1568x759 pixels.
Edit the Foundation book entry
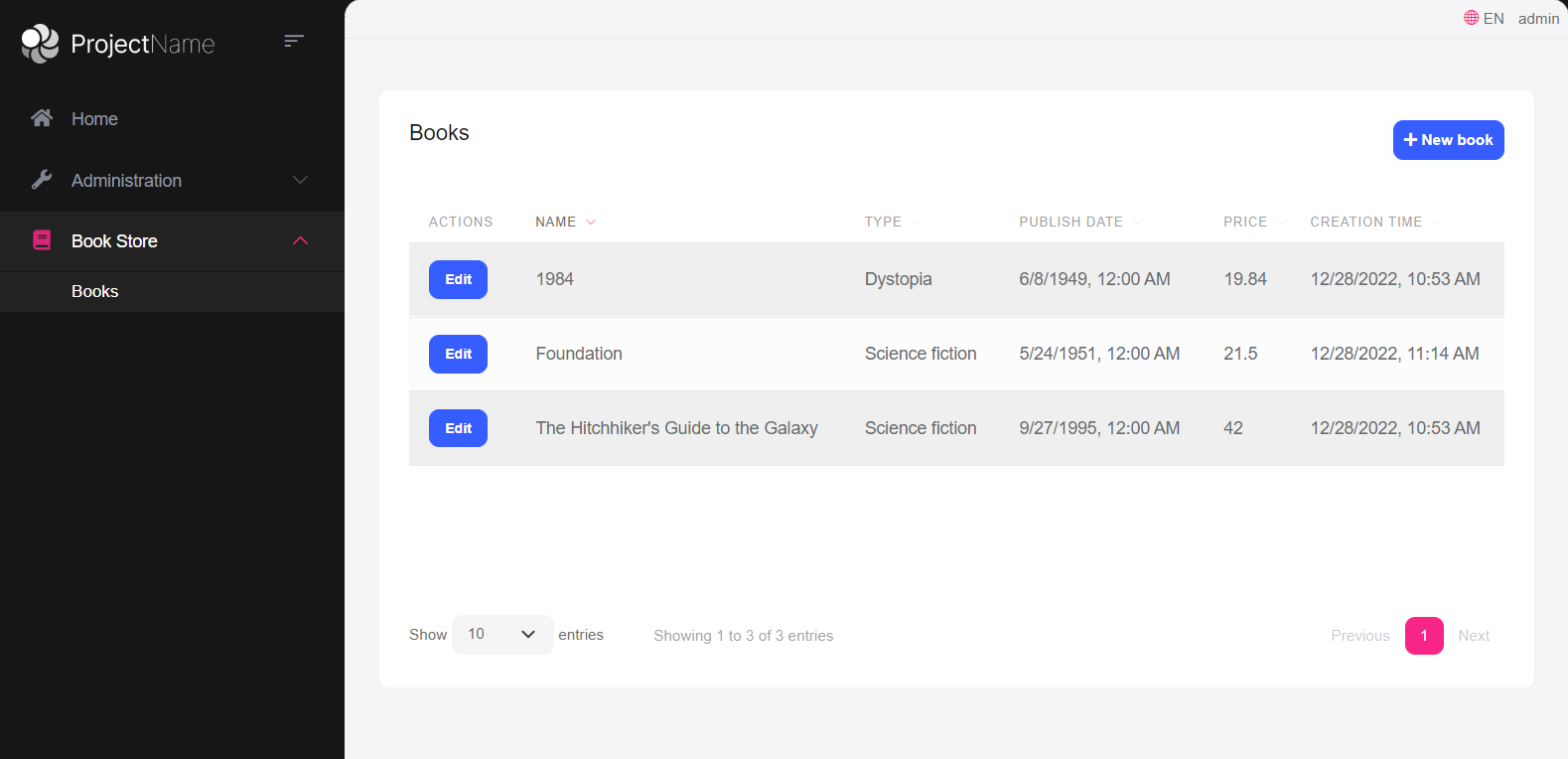pyautogui.click(x=458, y=354)
